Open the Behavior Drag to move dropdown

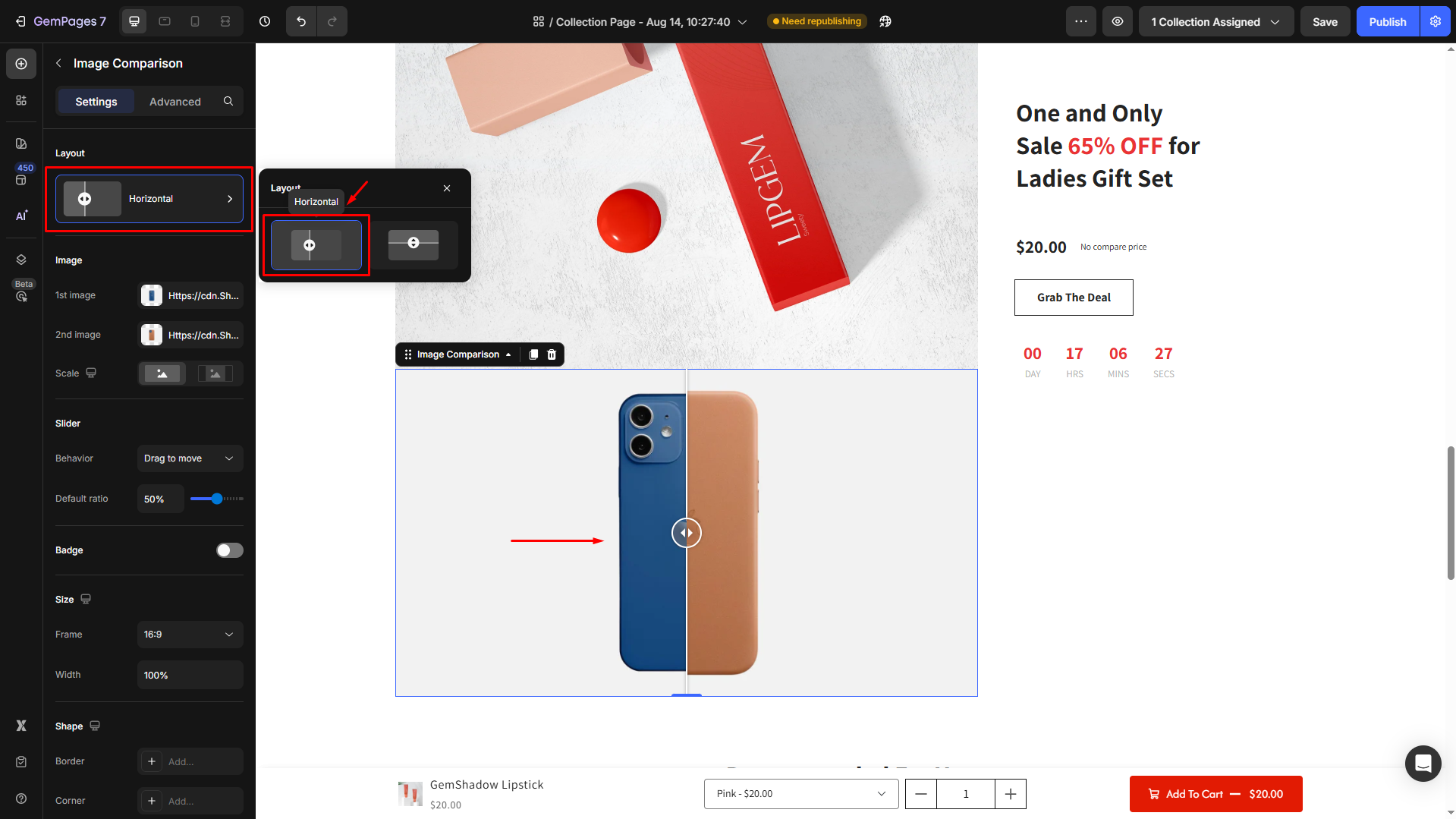[190, 458]
